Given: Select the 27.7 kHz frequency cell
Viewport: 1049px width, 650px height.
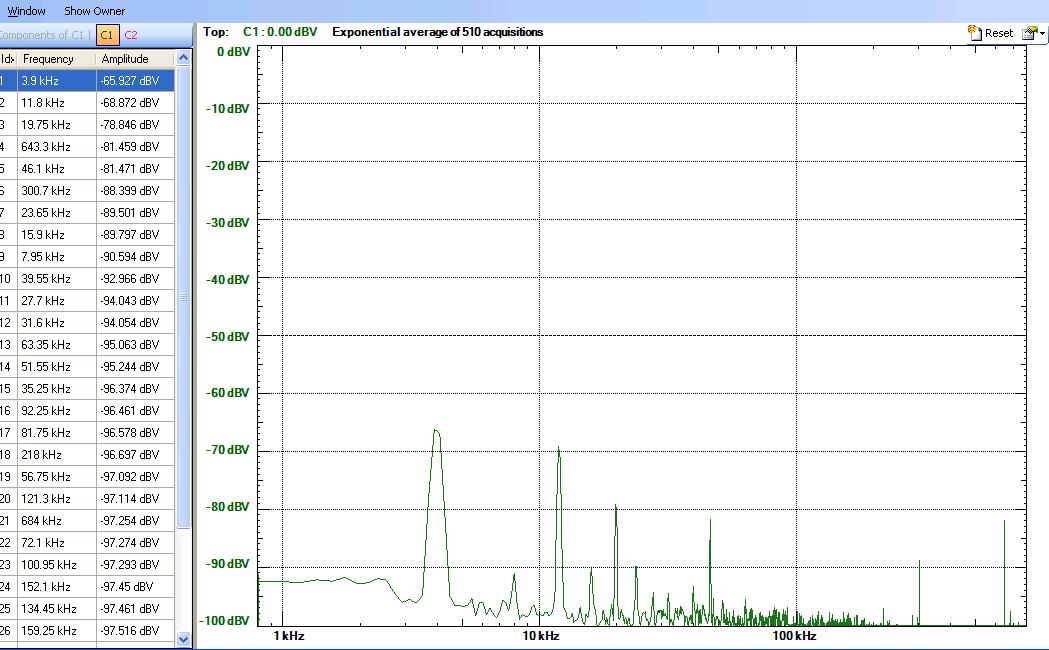Looking at the screenshot, I should point(57,300).
